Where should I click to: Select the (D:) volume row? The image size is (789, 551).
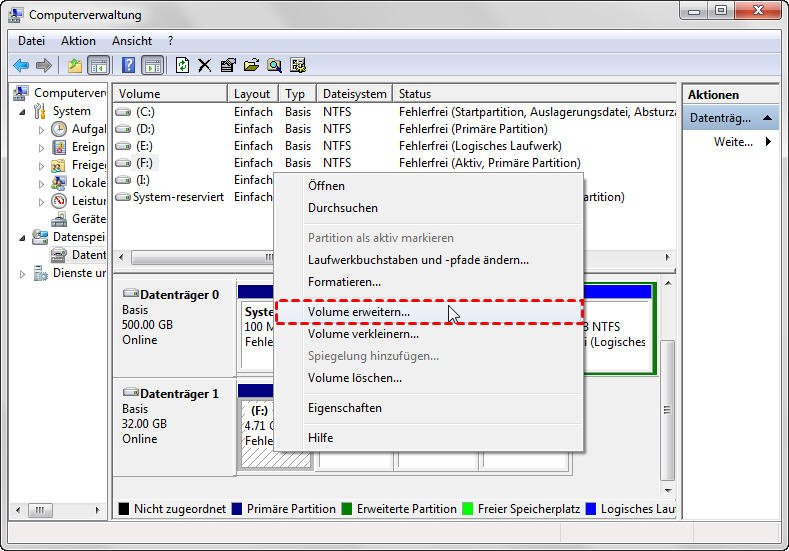[394, 129]
